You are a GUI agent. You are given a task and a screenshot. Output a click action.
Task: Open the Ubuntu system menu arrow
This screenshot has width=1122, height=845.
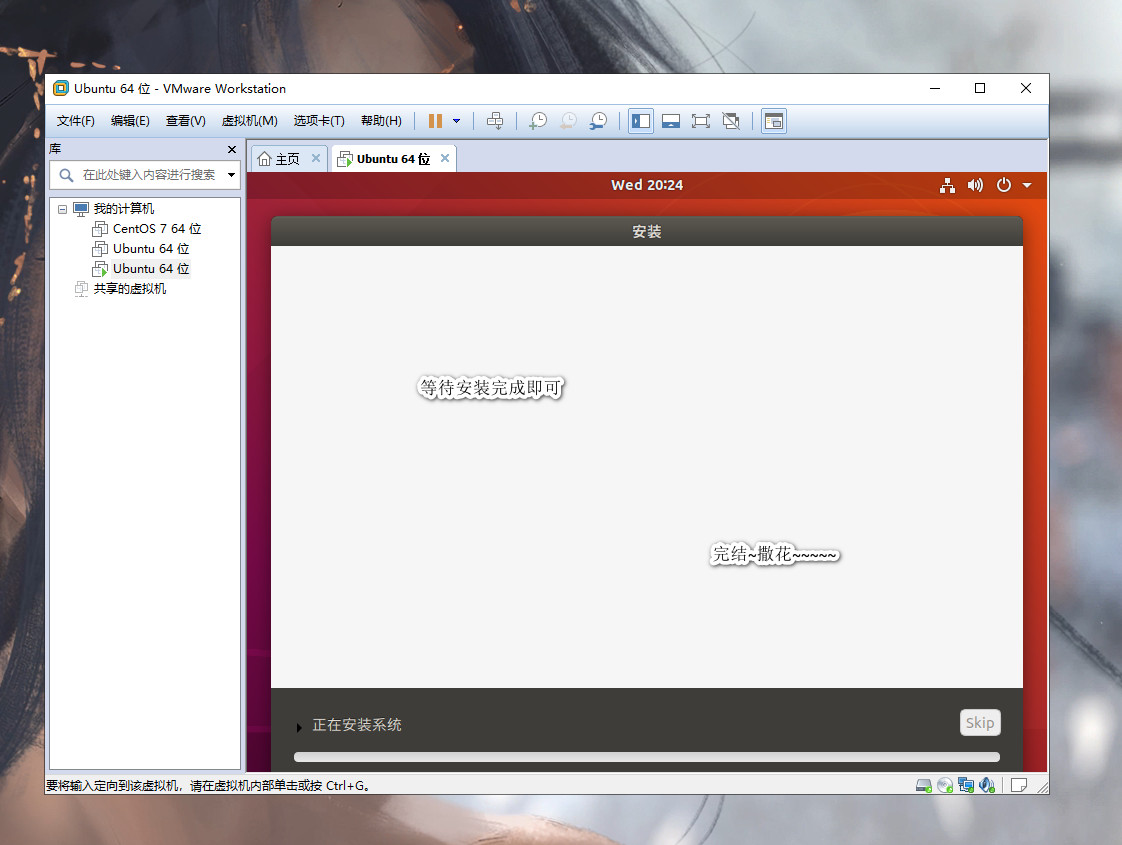[x=1028, y=185]
